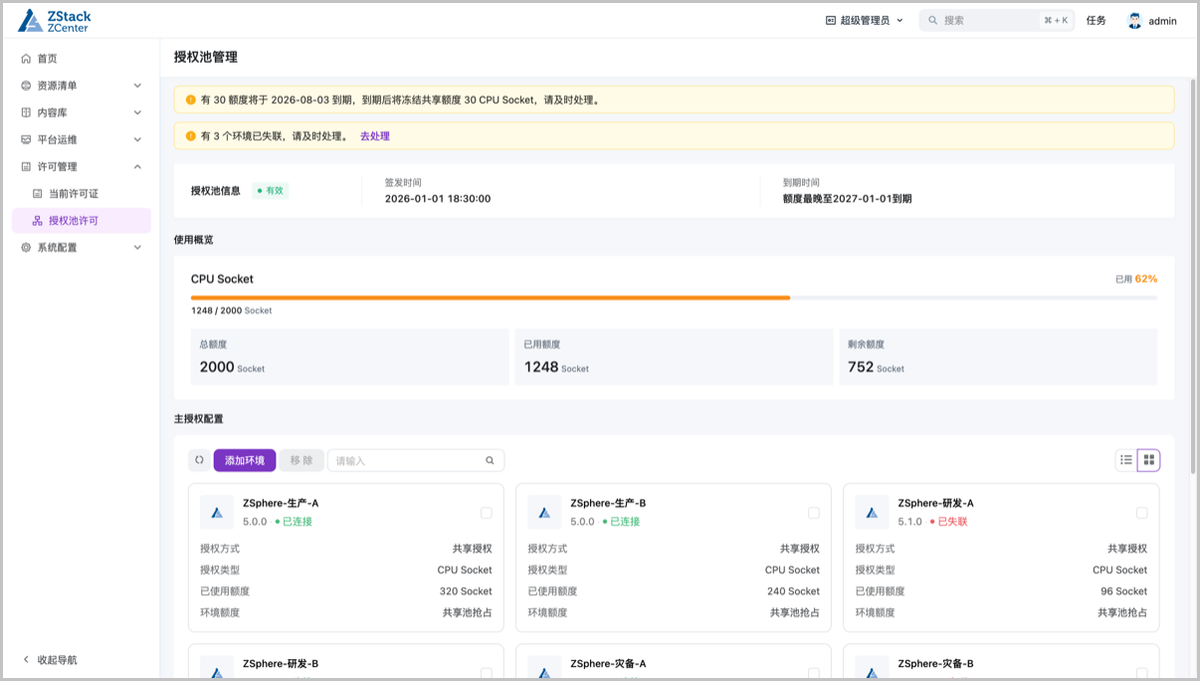The width and height of the screenshot is (1200, 681).
Task: Click the ZSphere-灾备-A card title
Action: coord(608,664)
